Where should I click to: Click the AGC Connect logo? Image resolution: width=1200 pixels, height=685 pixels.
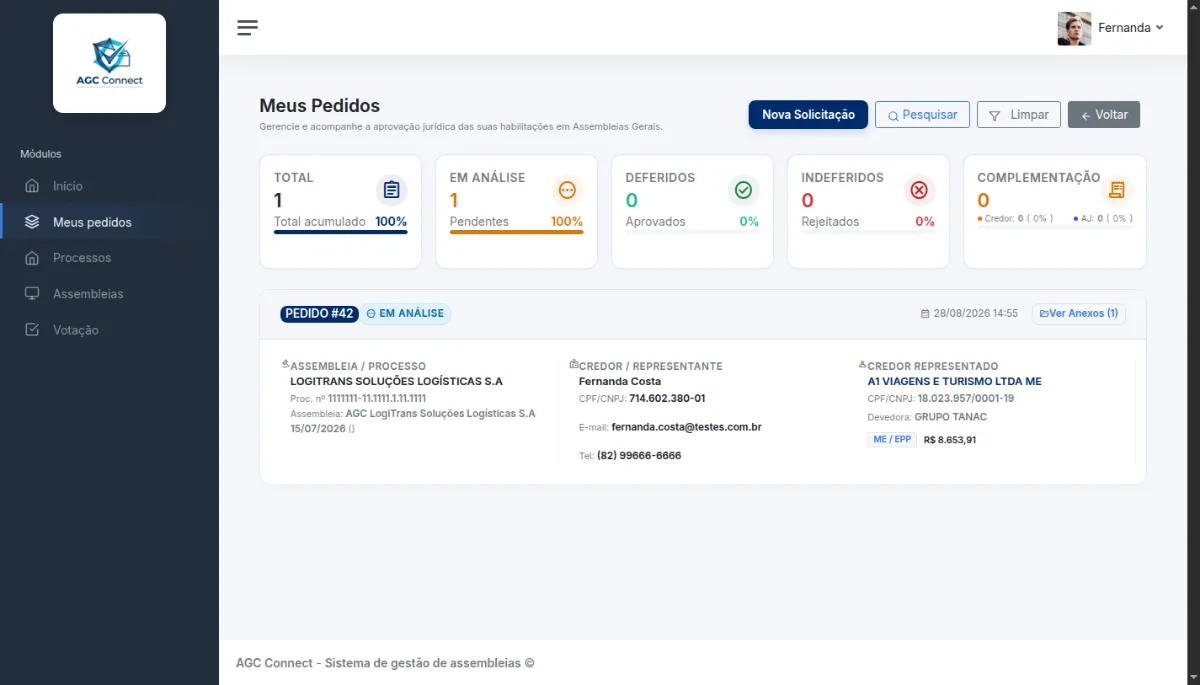(x=109, y=63)
